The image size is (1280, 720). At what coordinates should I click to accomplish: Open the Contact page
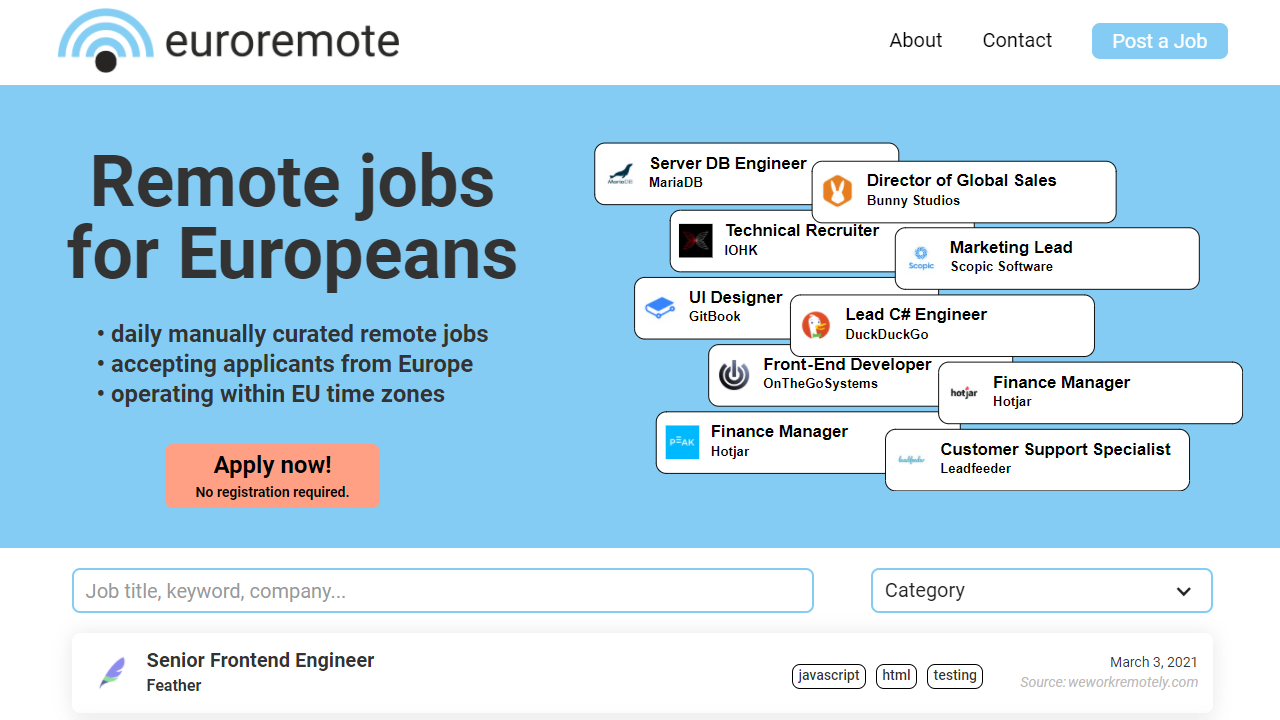click(1017, 40)
